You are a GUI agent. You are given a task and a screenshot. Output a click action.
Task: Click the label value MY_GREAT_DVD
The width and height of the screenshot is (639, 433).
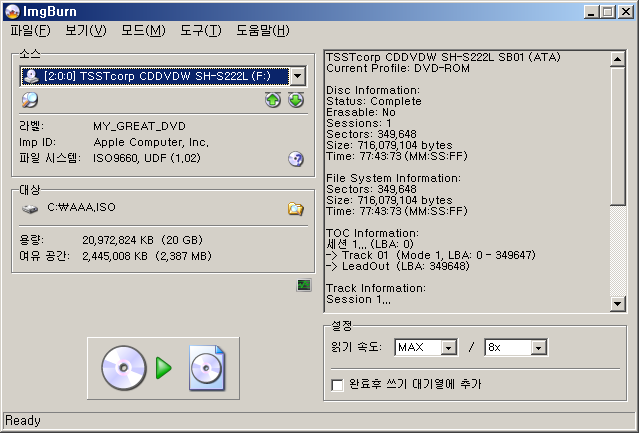pos(139,126)
